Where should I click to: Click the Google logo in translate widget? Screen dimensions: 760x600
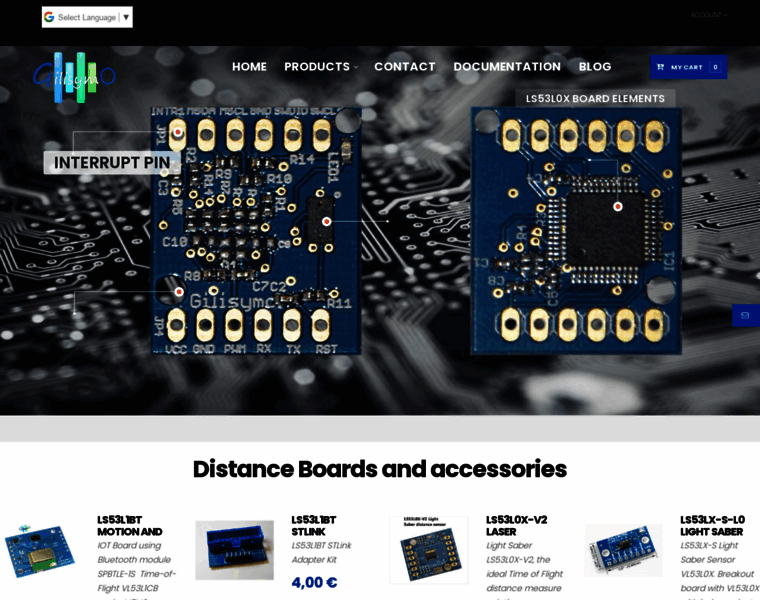pos(49,17)
